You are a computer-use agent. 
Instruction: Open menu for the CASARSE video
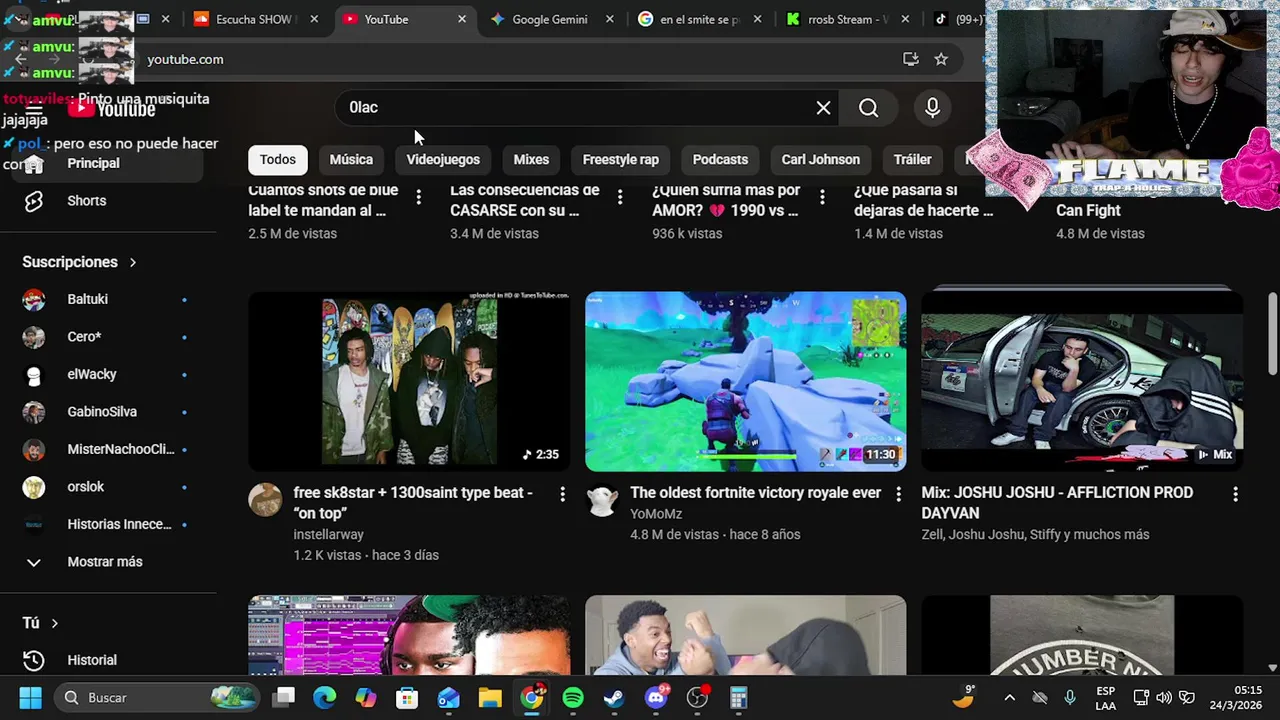620,198
